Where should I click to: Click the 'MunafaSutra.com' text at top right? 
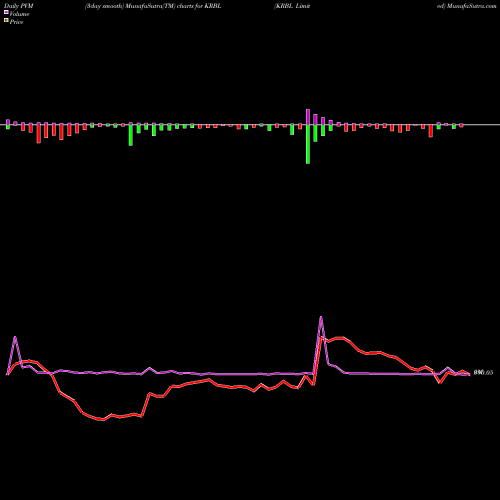471,6
